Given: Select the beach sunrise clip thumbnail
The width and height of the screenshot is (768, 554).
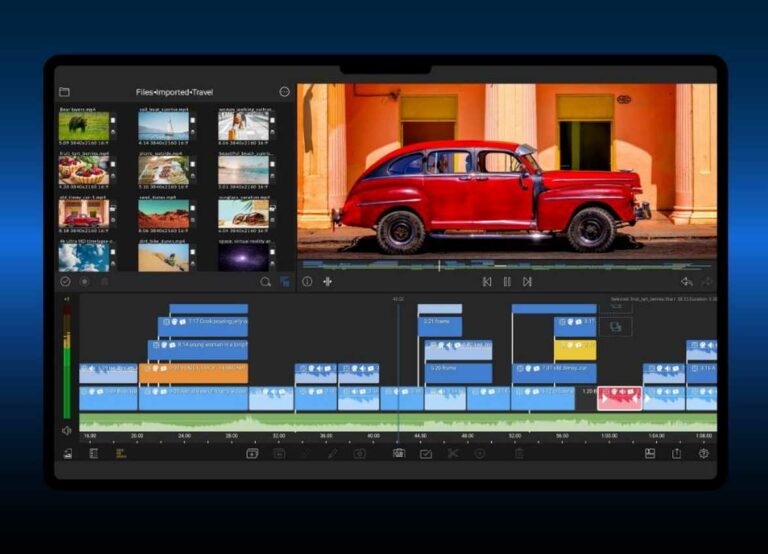Looking at the screenshot, I should click(243, 170).
